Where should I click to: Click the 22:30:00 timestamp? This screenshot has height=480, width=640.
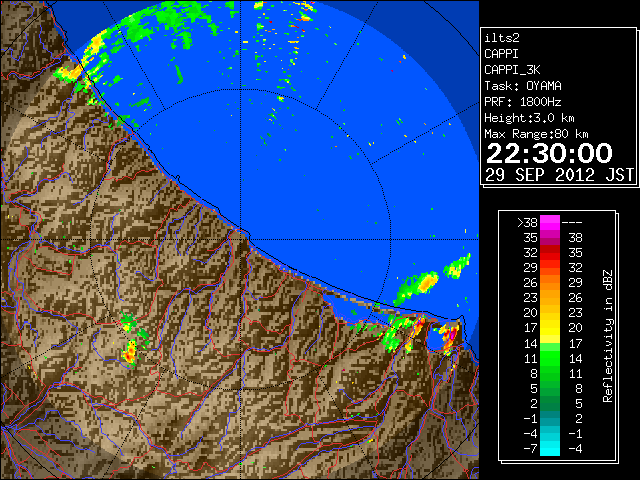point(549,153)
